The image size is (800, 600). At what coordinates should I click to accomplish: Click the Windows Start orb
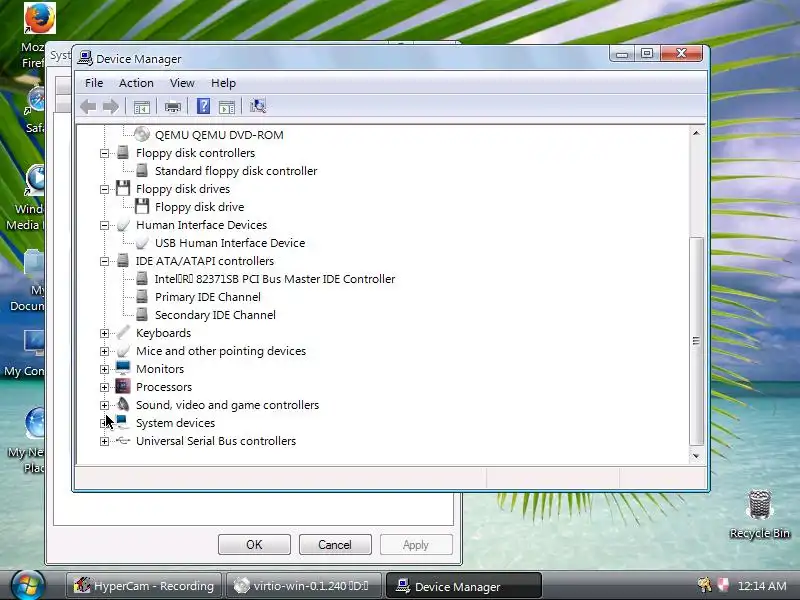tap(28, 585)
